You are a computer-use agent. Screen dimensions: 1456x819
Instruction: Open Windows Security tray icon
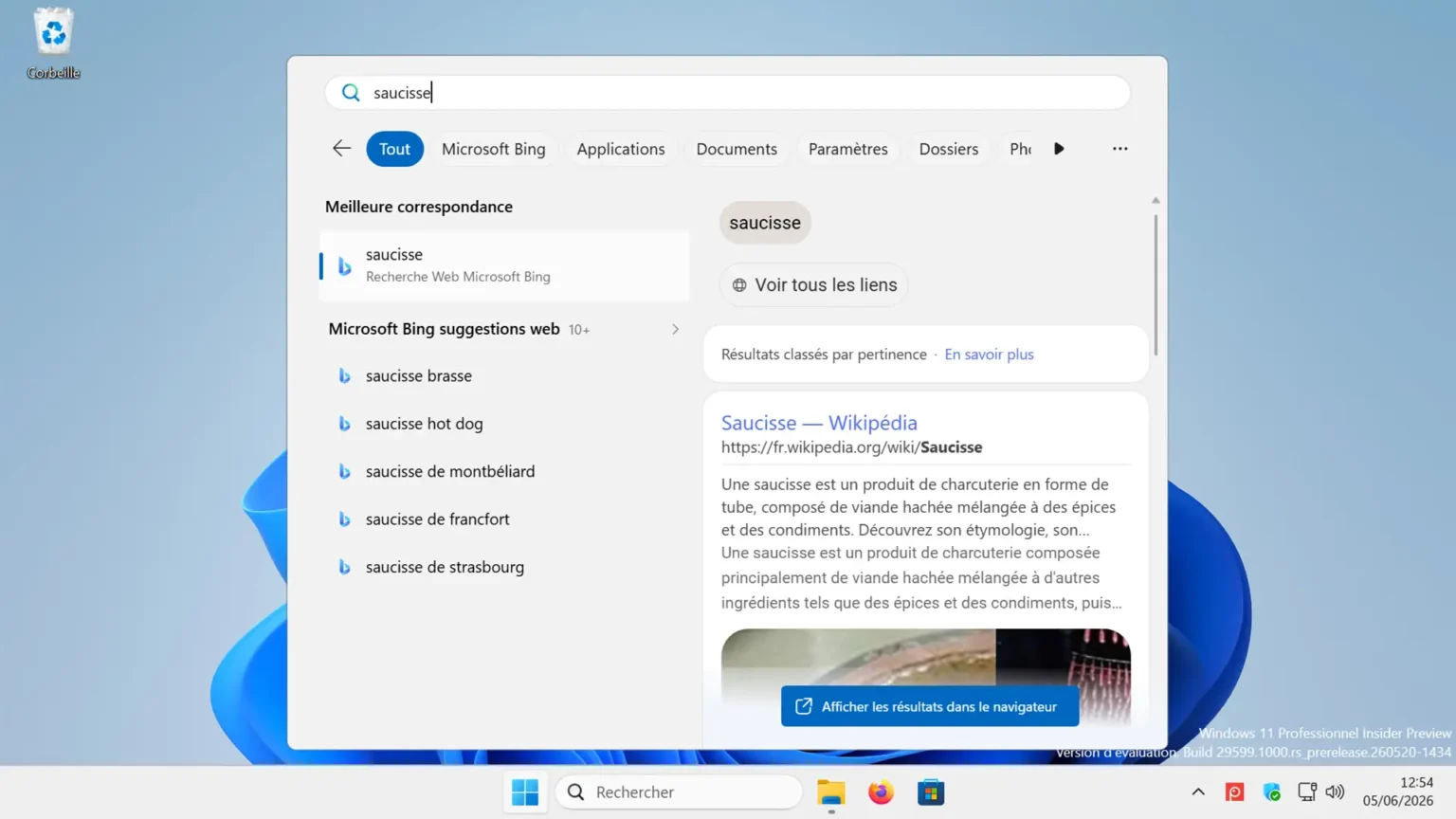(x=1271, y=792)
